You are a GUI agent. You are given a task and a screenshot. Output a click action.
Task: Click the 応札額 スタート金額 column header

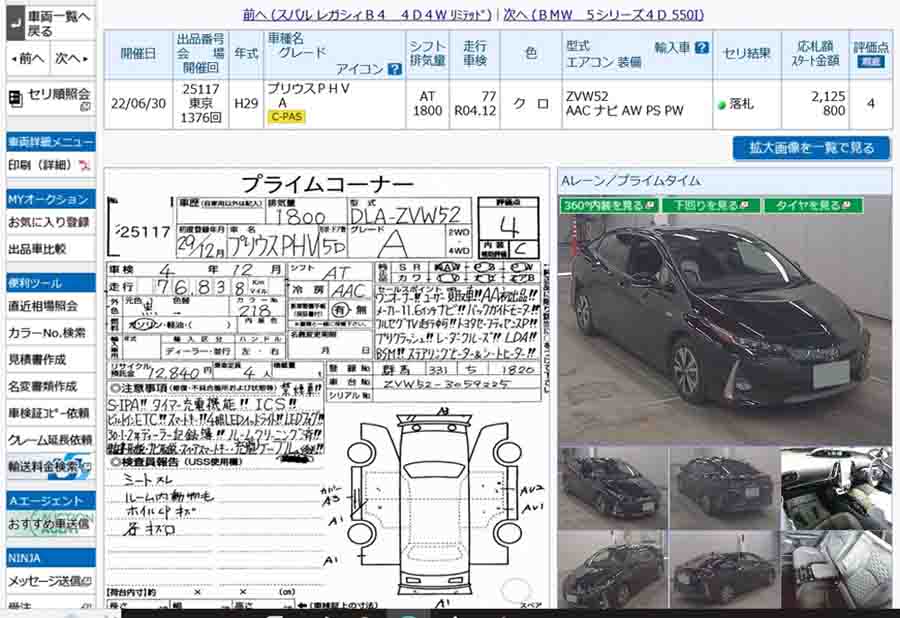(x=815, y=54)
